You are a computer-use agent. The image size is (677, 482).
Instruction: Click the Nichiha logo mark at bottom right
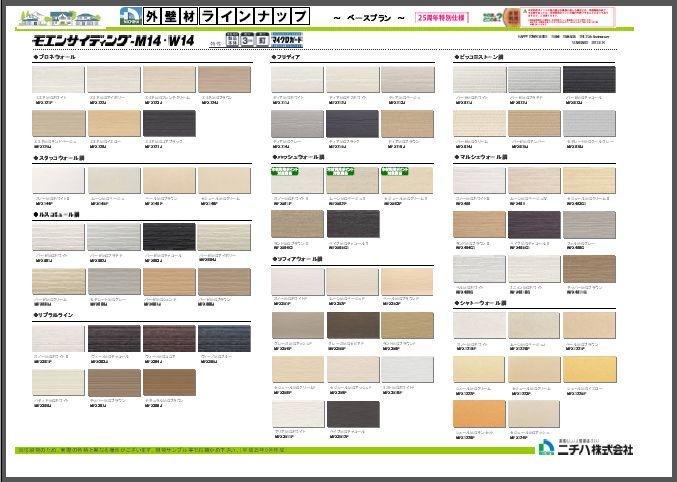pos(546,448)
